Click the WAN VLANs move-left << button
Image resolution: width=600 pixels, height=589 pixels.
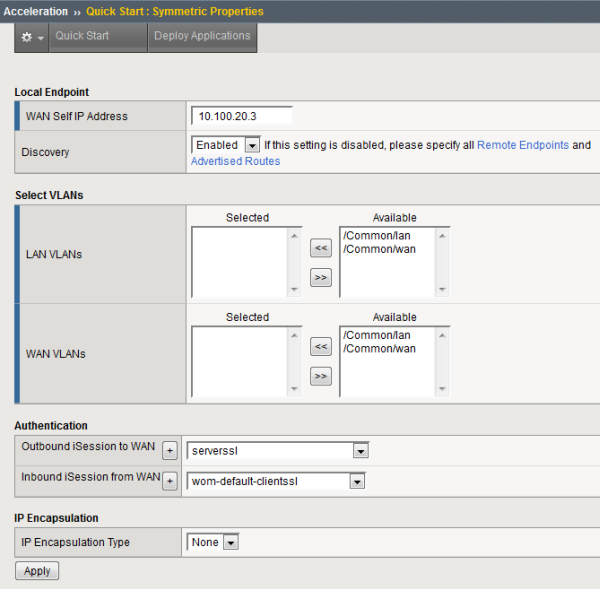(x=320, y=347)
